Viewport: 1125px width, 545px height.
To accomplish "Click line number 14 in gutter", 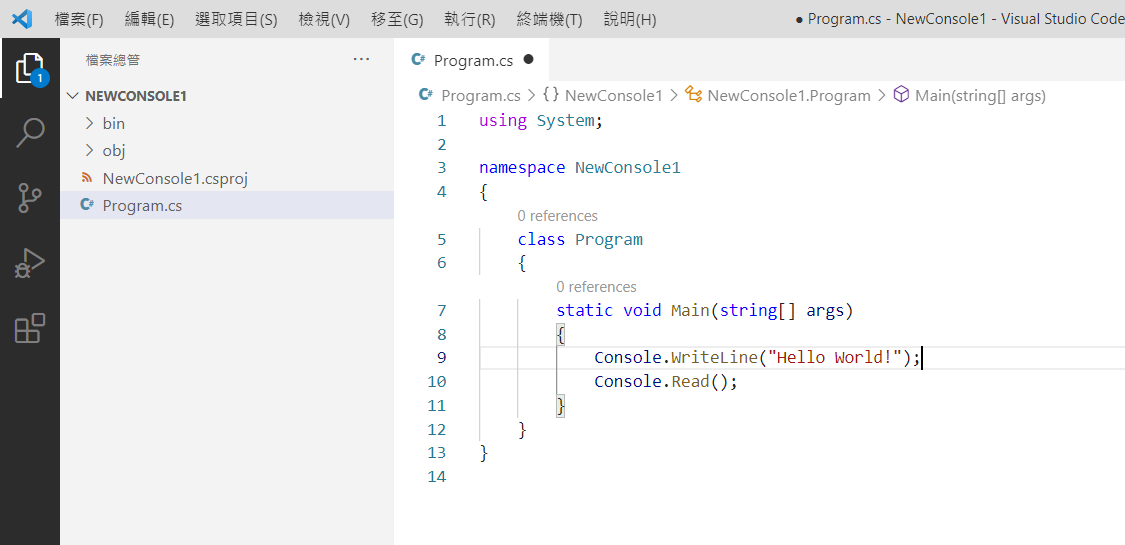I will (436, 476).
